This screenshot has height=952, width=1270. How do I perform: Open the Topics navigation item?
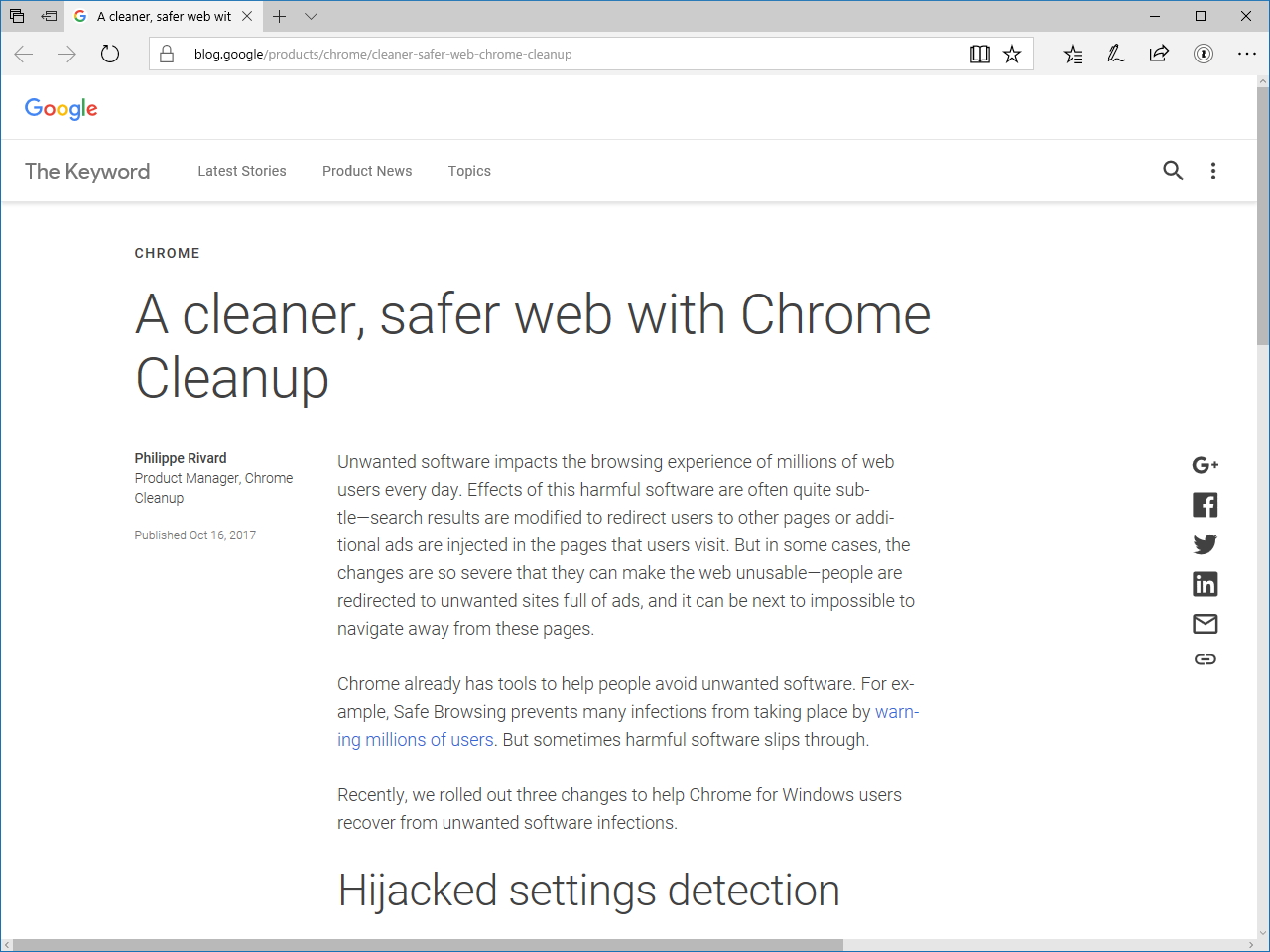coord(469,171)
